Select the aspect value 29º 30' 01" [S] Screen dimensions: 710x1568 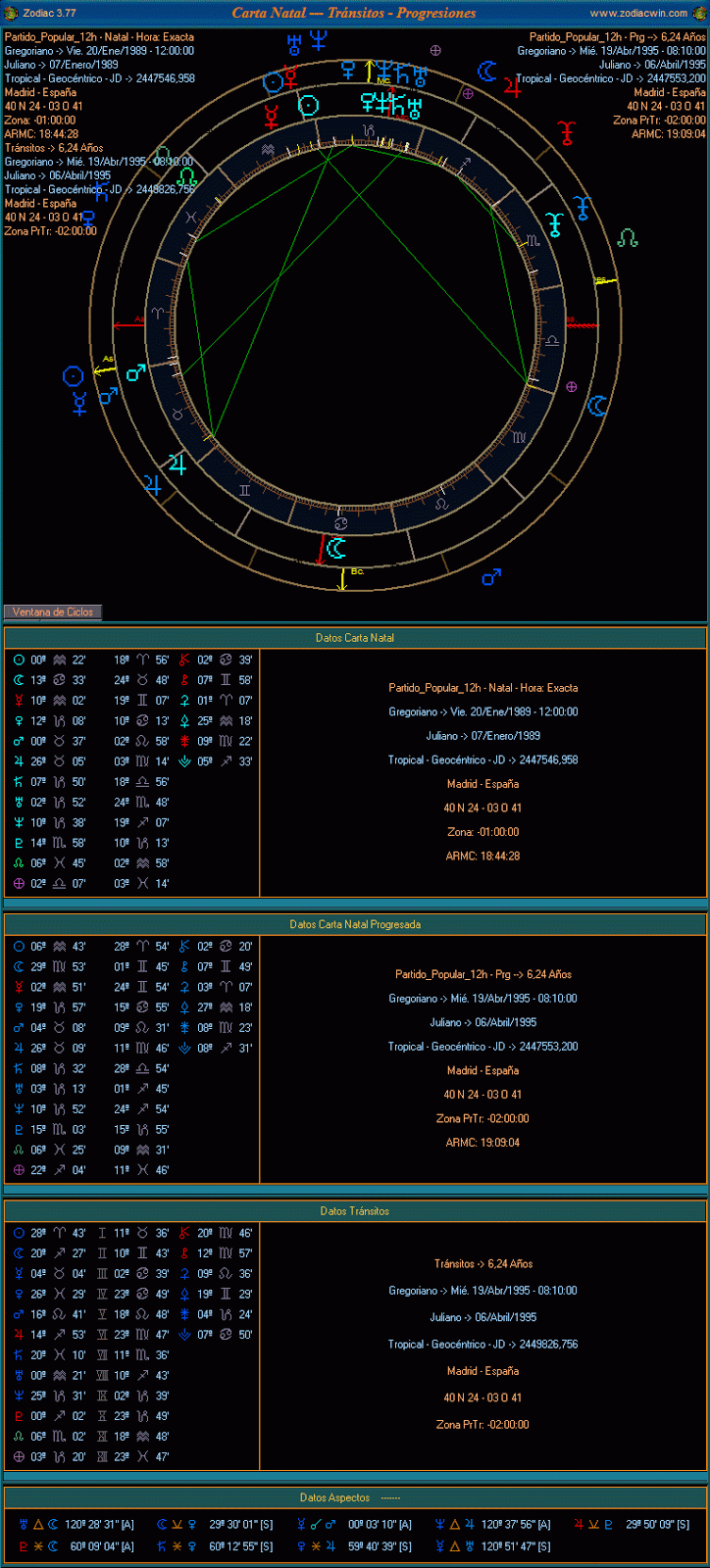[x=241, y=1525]
